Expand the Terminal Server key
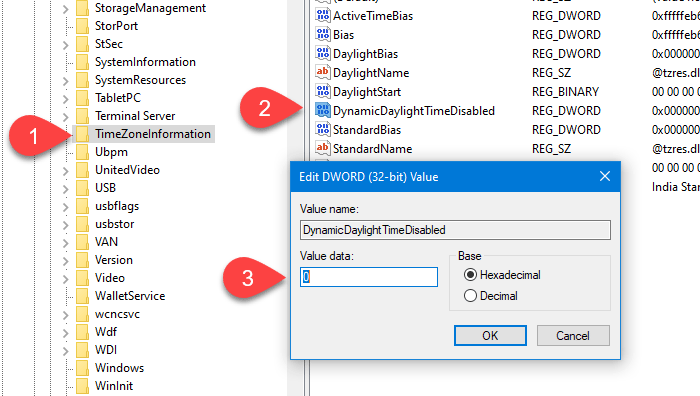Image resolution: width=700 pixels, height=396 pixels. [x=66, y=117]
